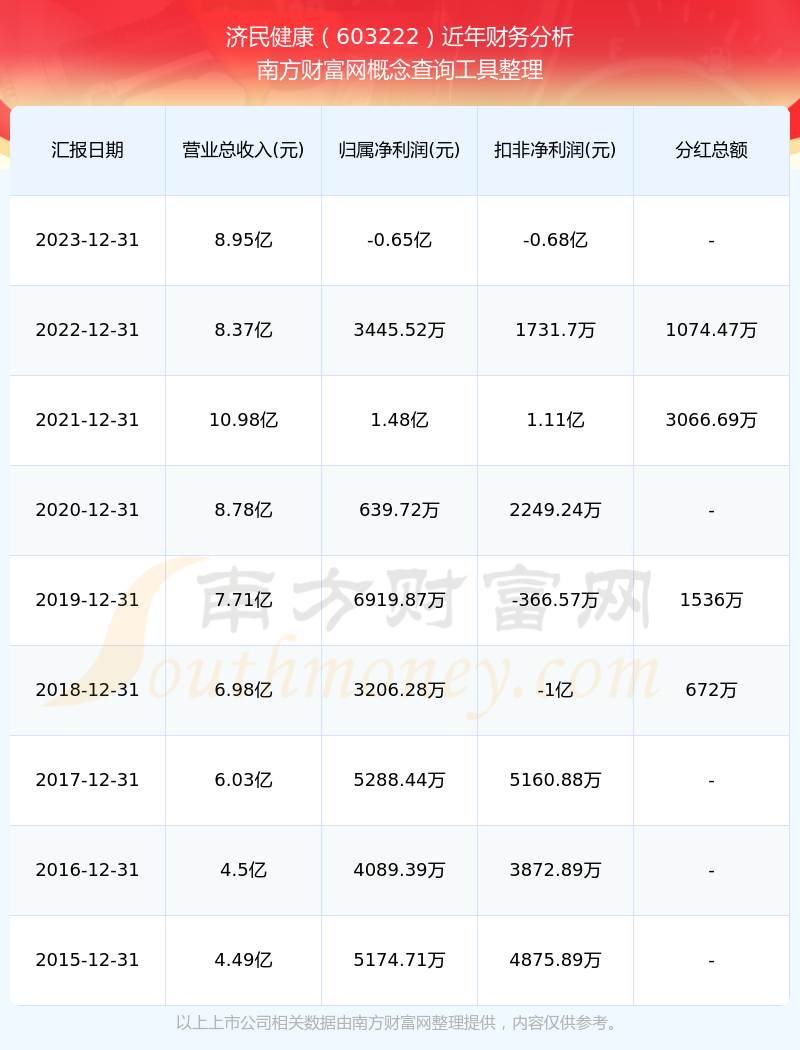Select the revenue value 10.98亿
800x1050 pixels.
(x=244, y=420)
